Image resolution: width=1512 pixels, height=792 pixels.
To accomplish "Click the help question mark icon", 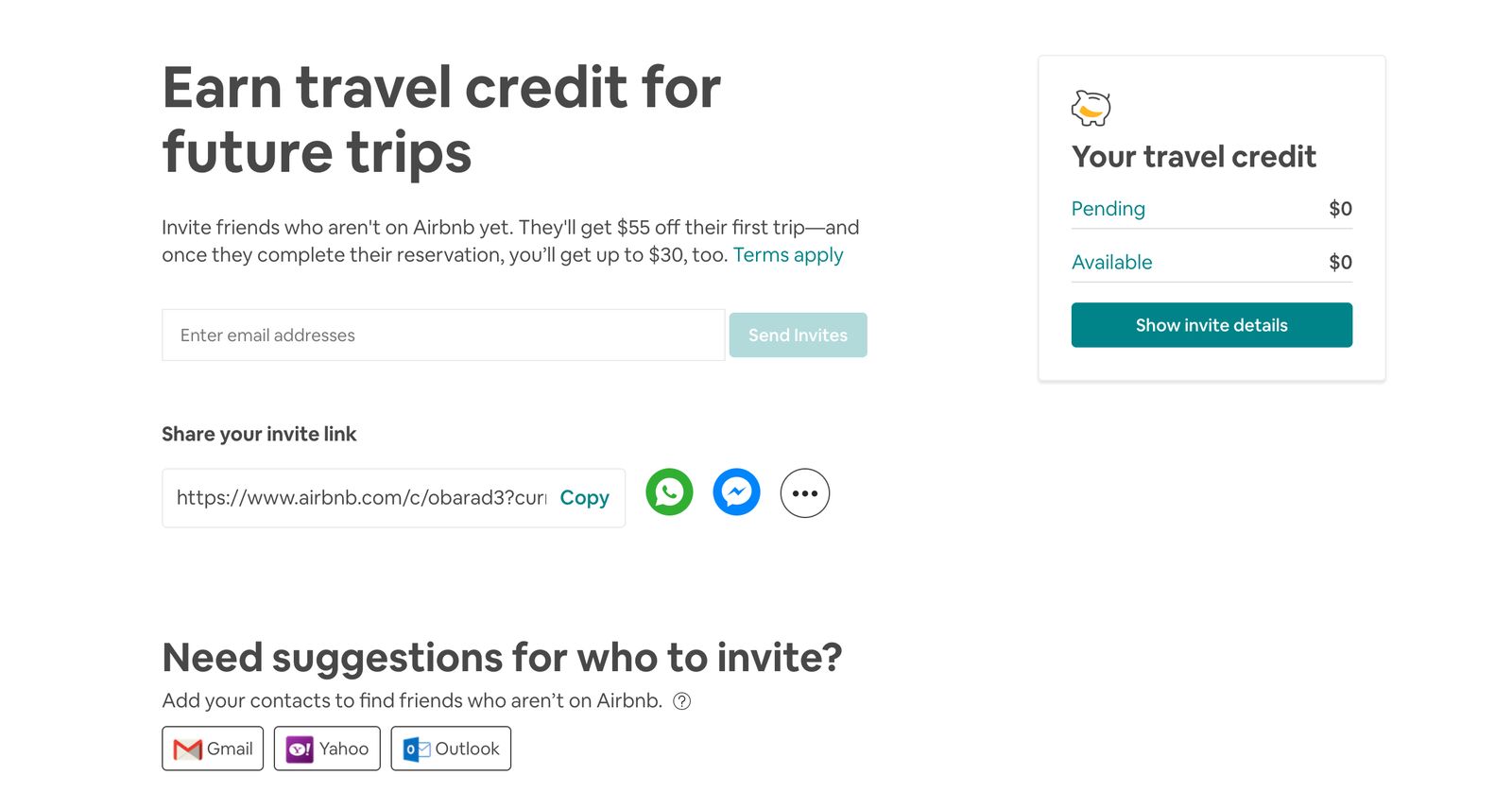I will [x=681, y=701].
